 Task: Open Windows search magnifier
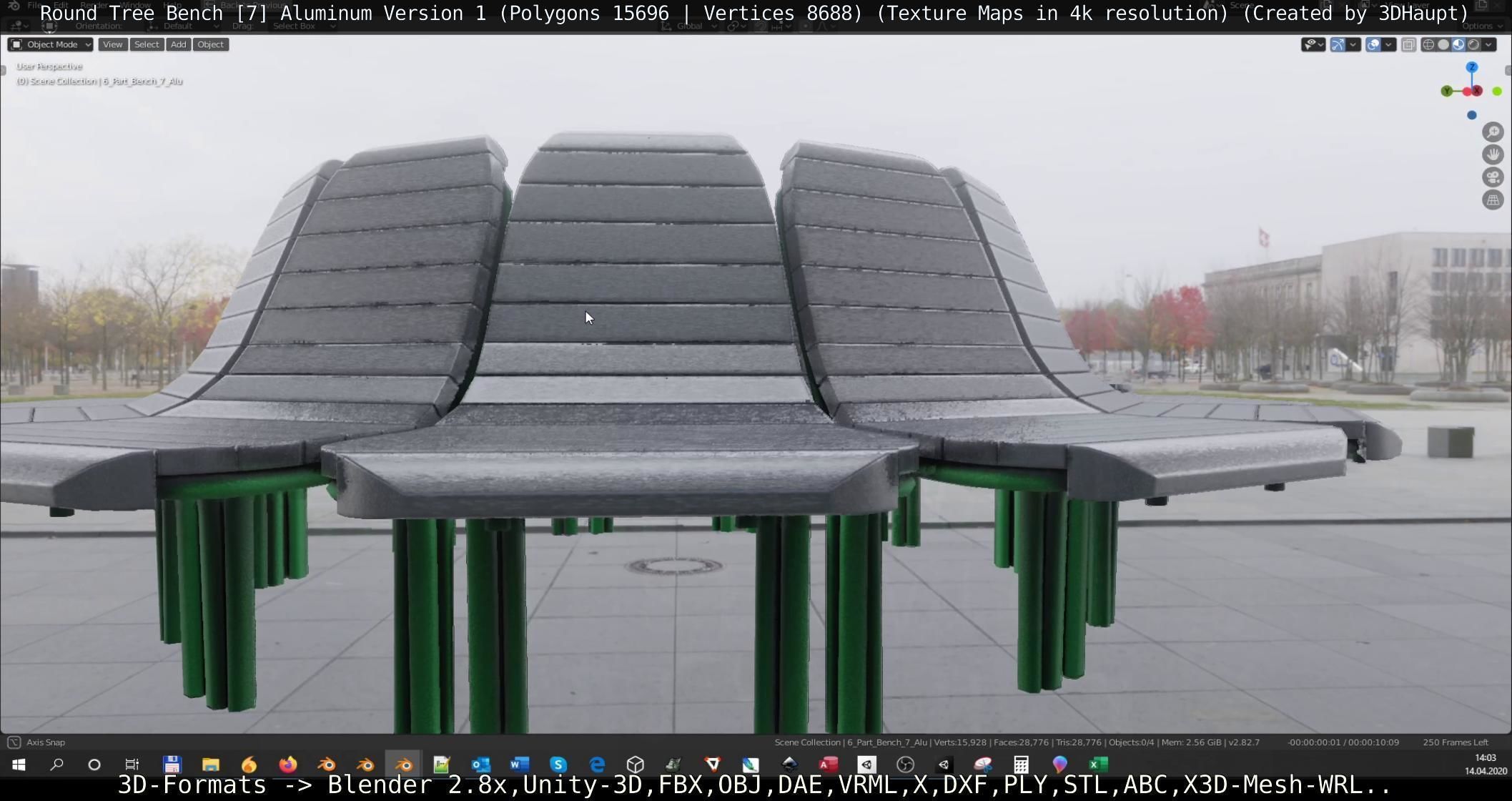(x=56, y=765)
